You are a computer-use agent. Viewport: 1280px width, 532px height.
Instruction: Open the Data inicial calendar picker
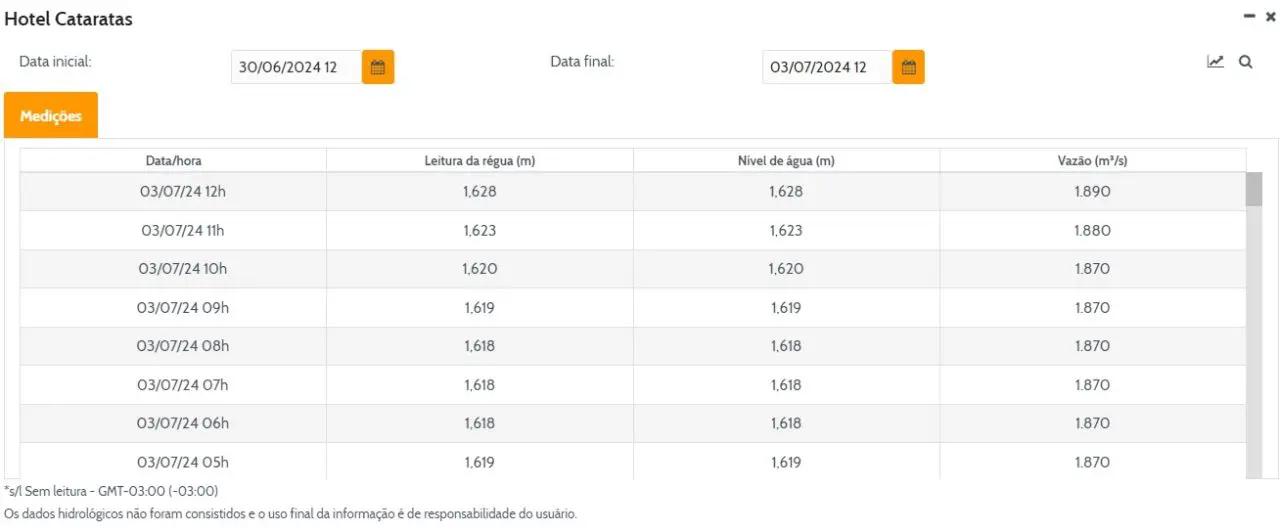(378, 67)
